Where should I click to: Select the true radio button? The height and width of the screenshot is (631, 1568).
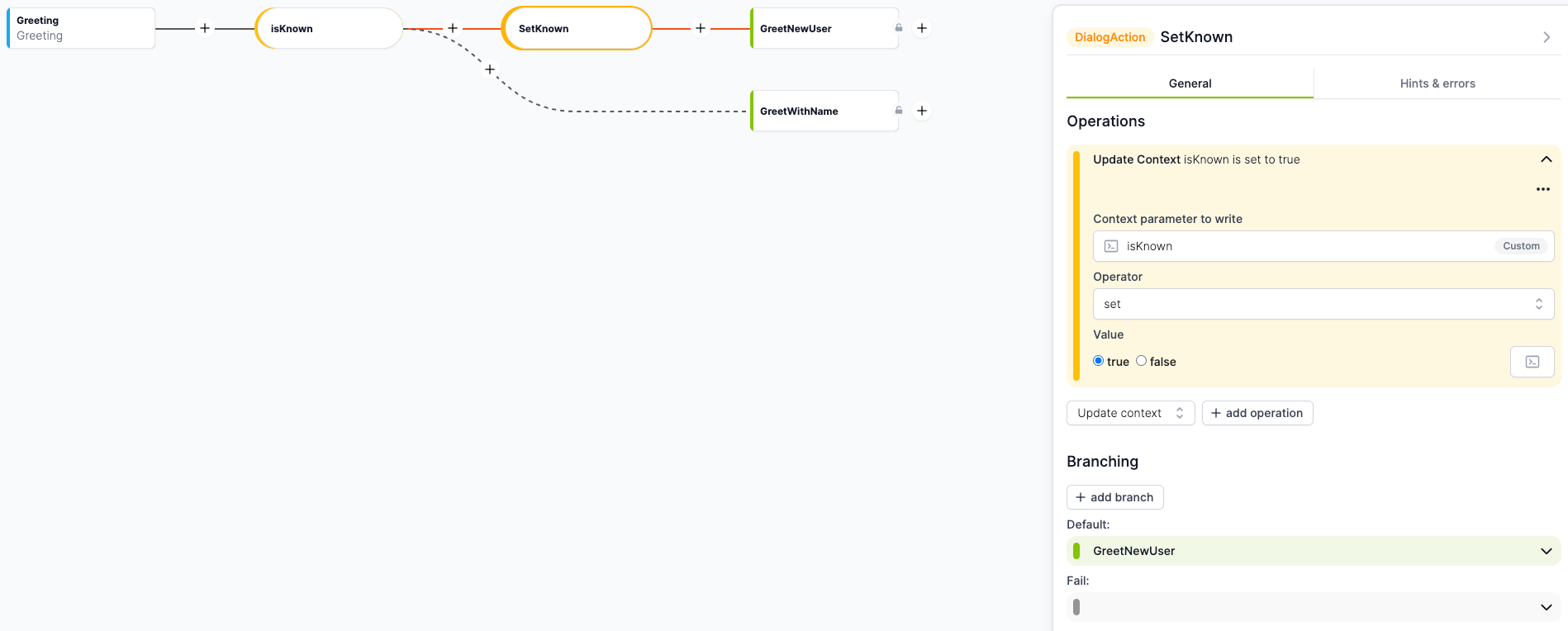[x=1099, y=361]
